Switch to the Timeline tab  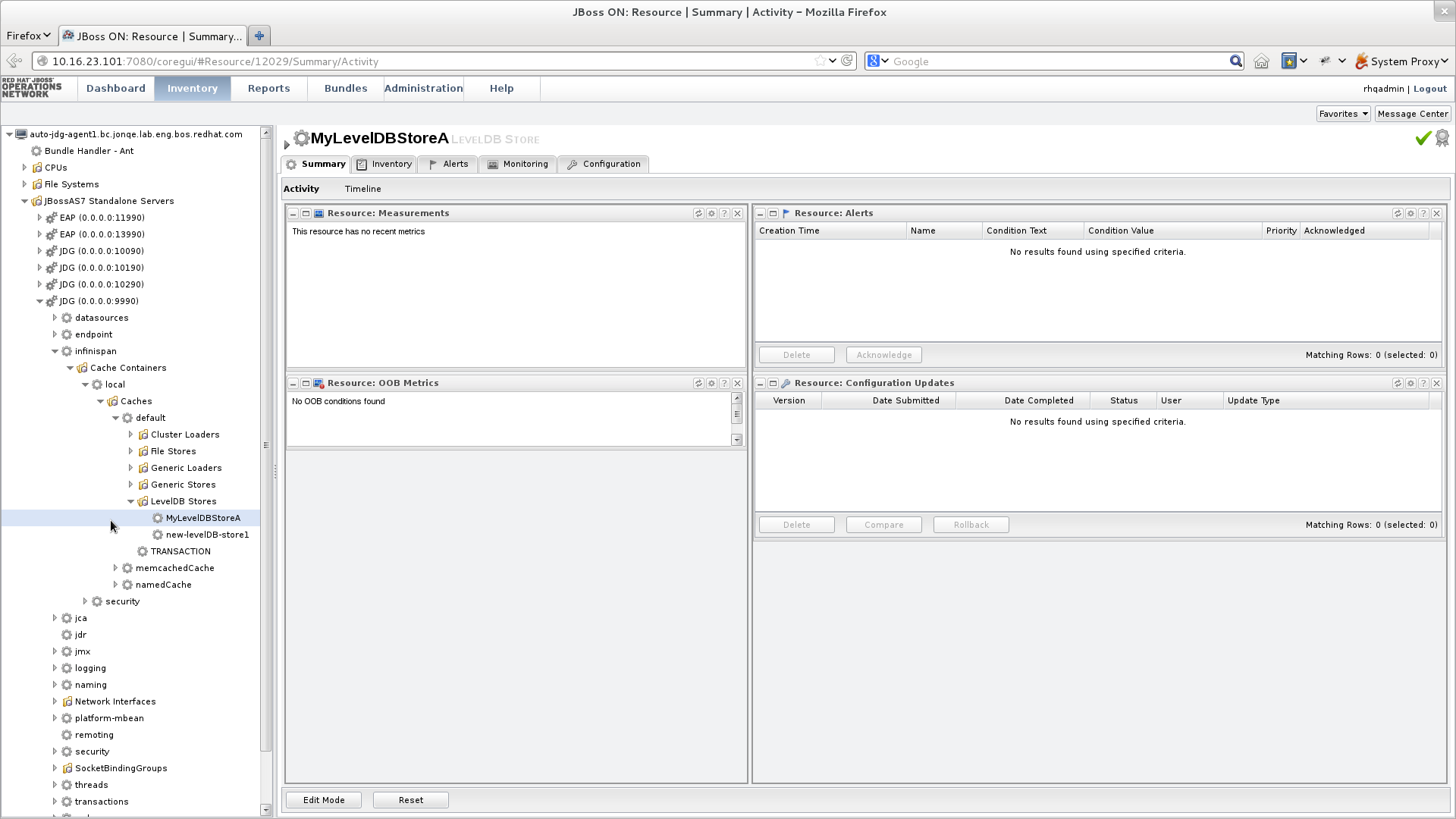point(363,188)
